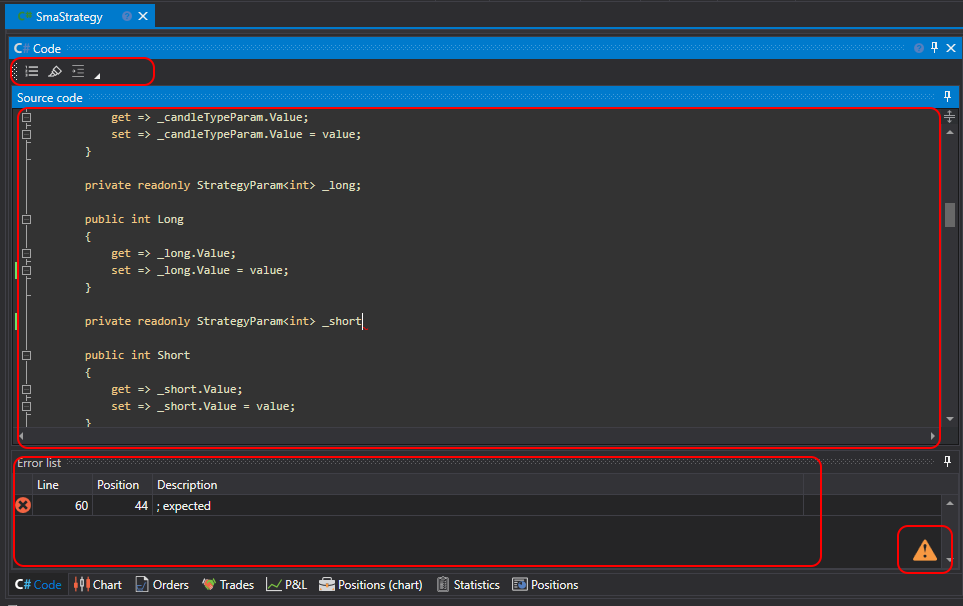
Task: Click the position value 44 in error list
Action: (141, 506)
